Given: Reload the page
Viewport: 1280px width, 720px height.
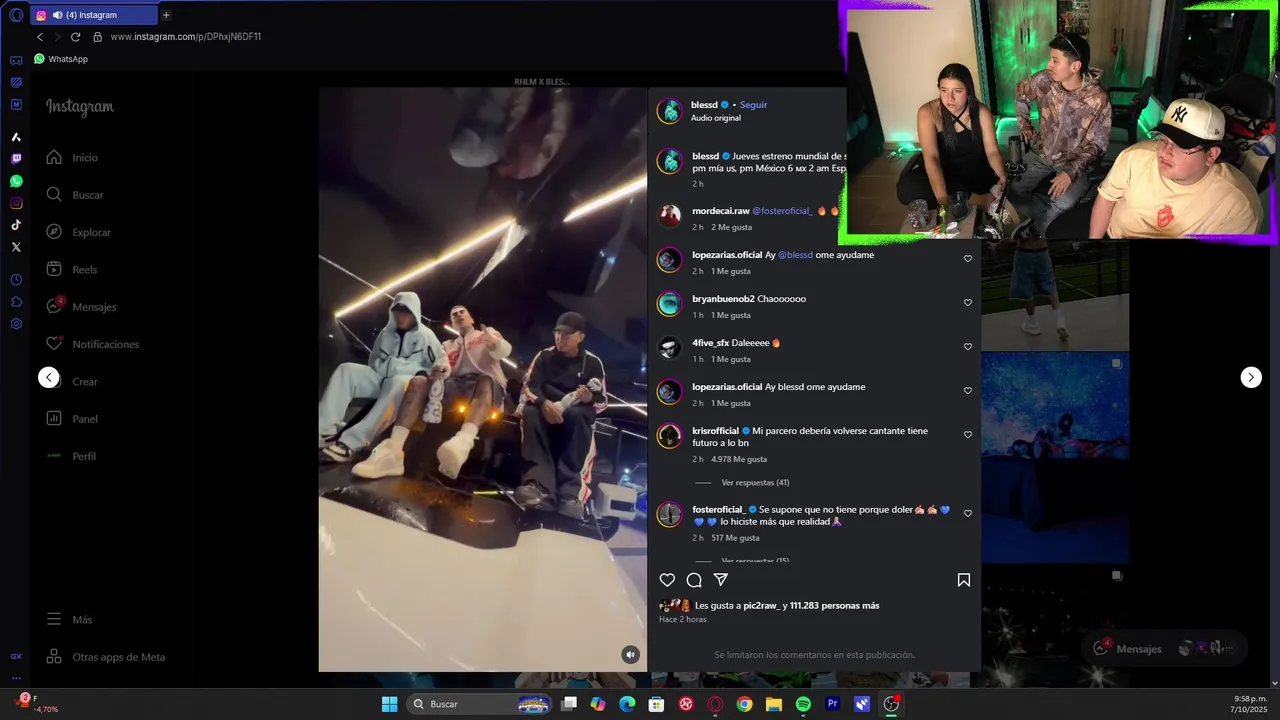Looking at the screenshot, I should pos(75,37).
